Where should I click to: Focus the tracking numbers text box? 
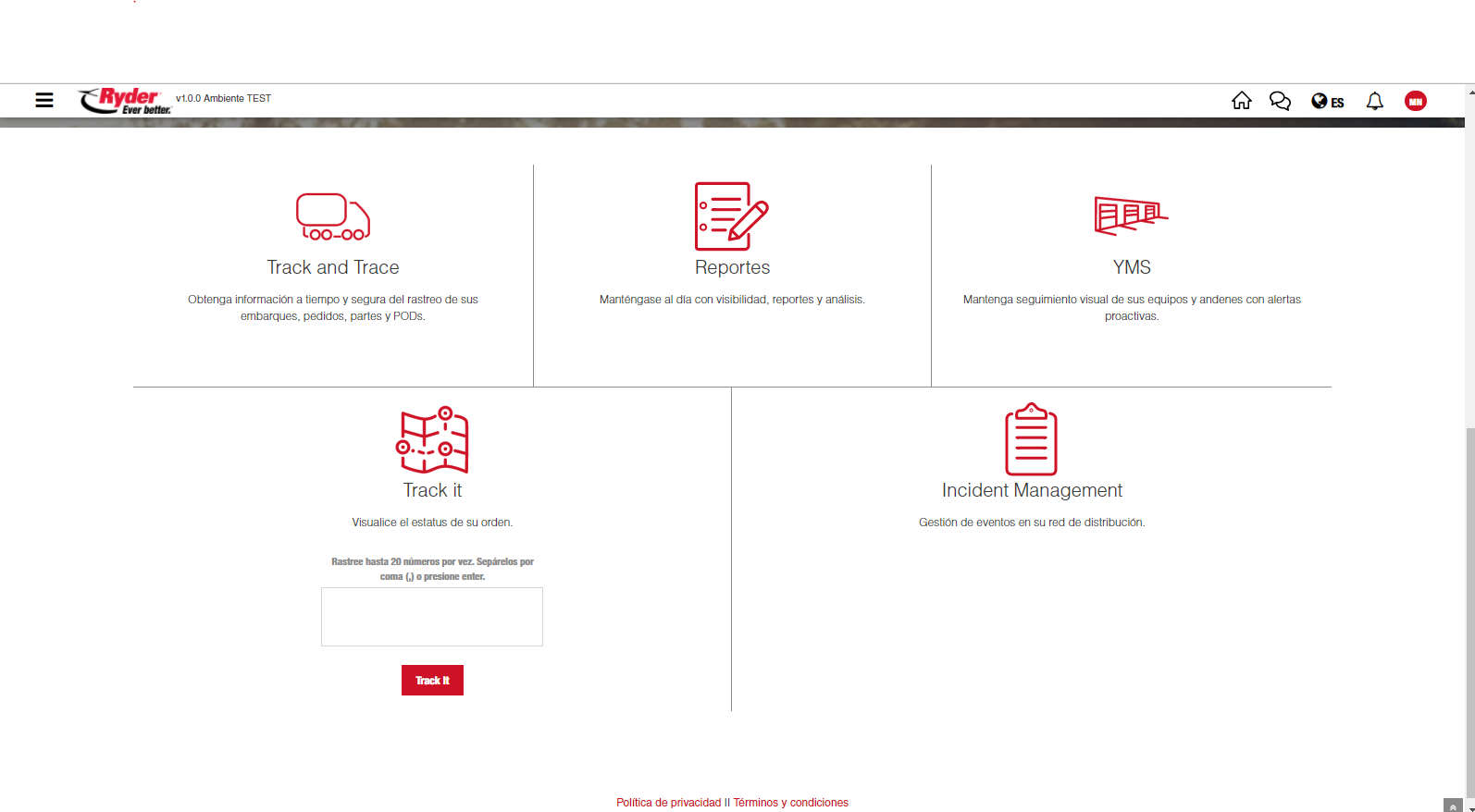point(432,617)
